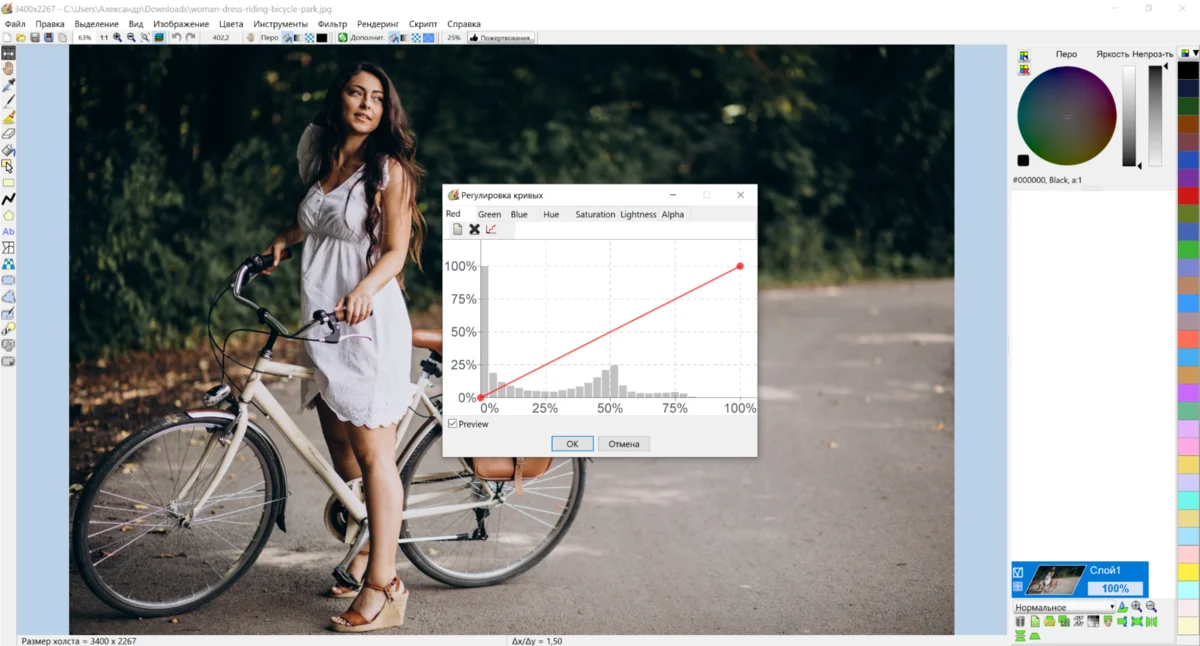Screen dimensions: 1200x646
Task: Expand the palette options arrow
Action: coord(1195,53)
